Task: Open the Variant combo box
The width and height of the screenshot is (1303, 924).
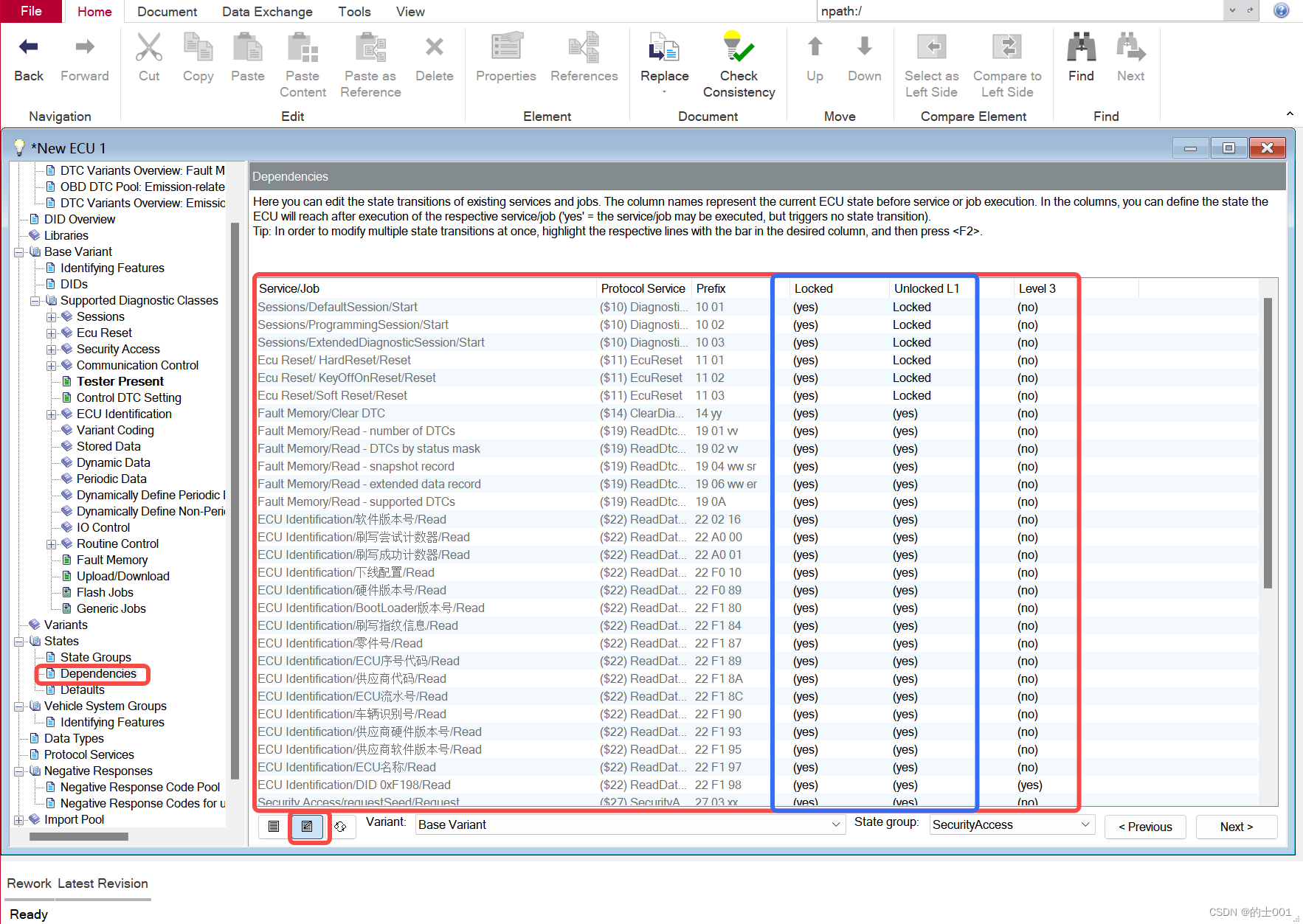Action: [x=630, y=824]
